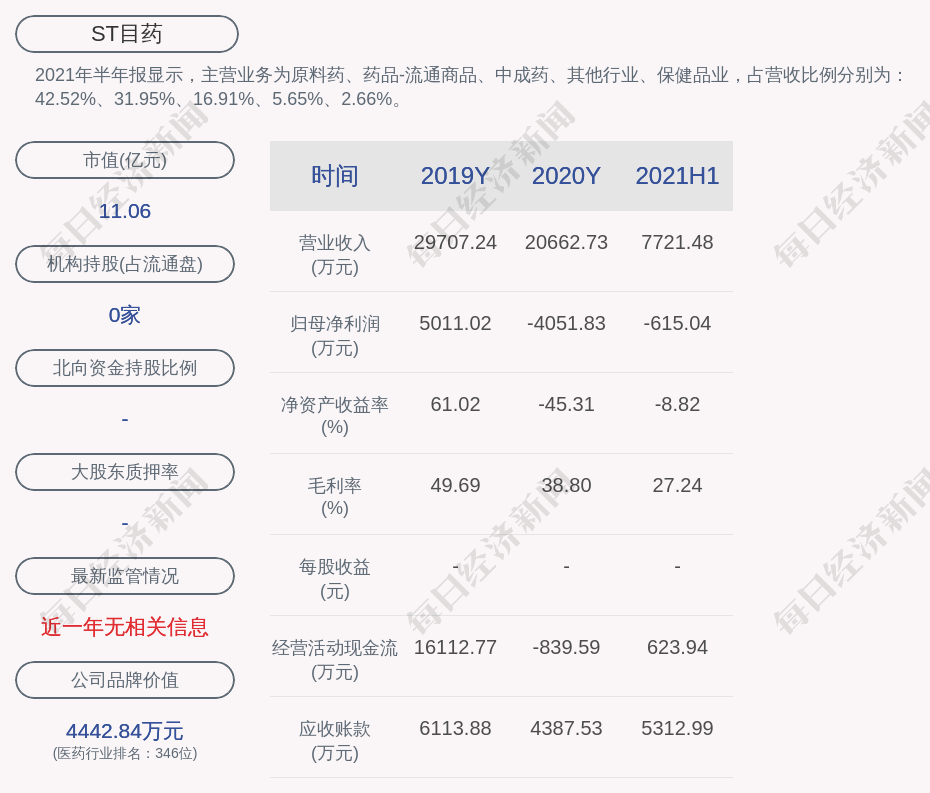Click the 净资产收益率(%) row label
Image resolution: width=930 pixels, height=793 pixels.
click(x=335, y=416)
